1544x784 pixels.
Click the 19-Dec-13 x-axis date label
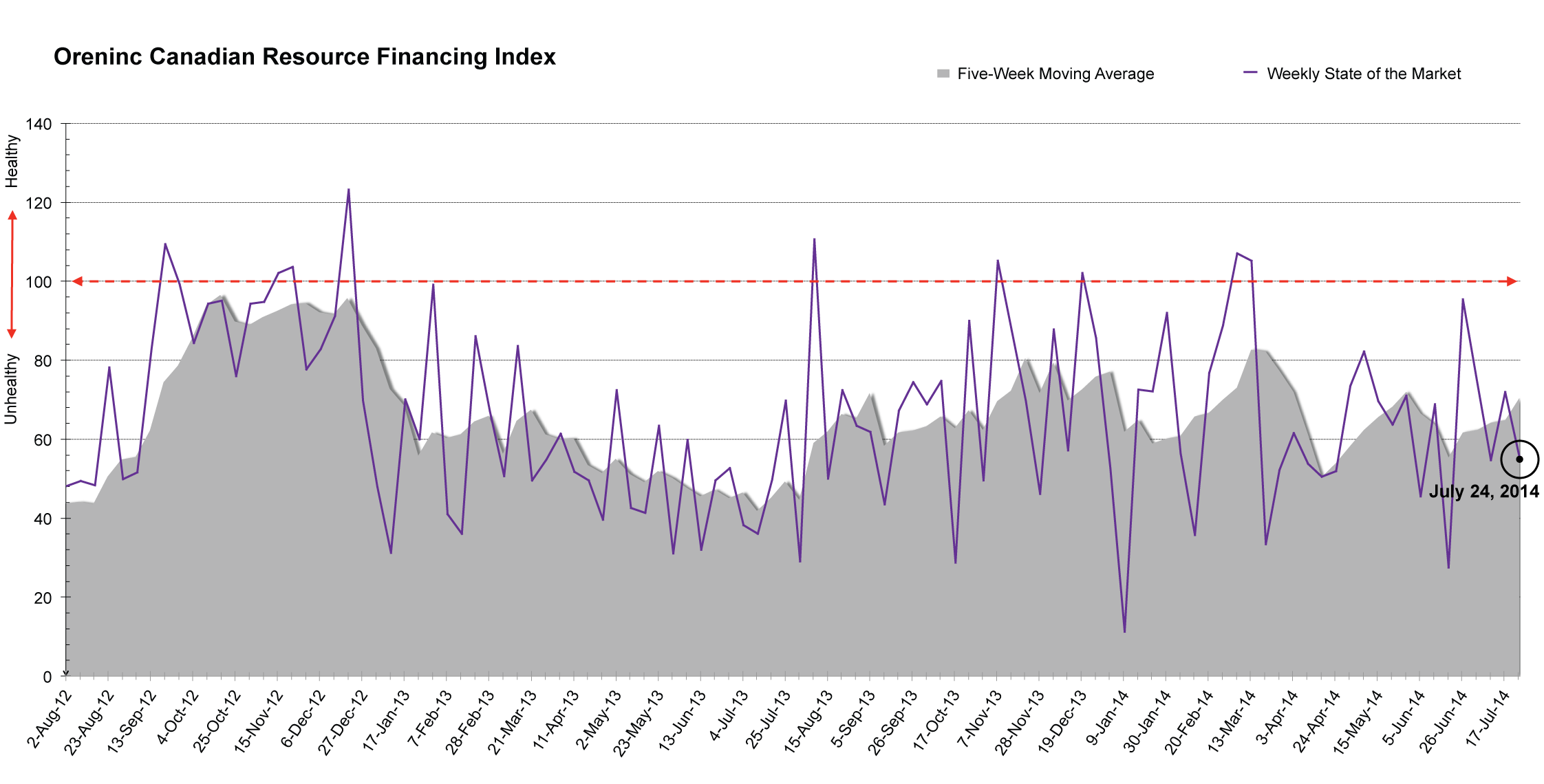click(1063, 723)
